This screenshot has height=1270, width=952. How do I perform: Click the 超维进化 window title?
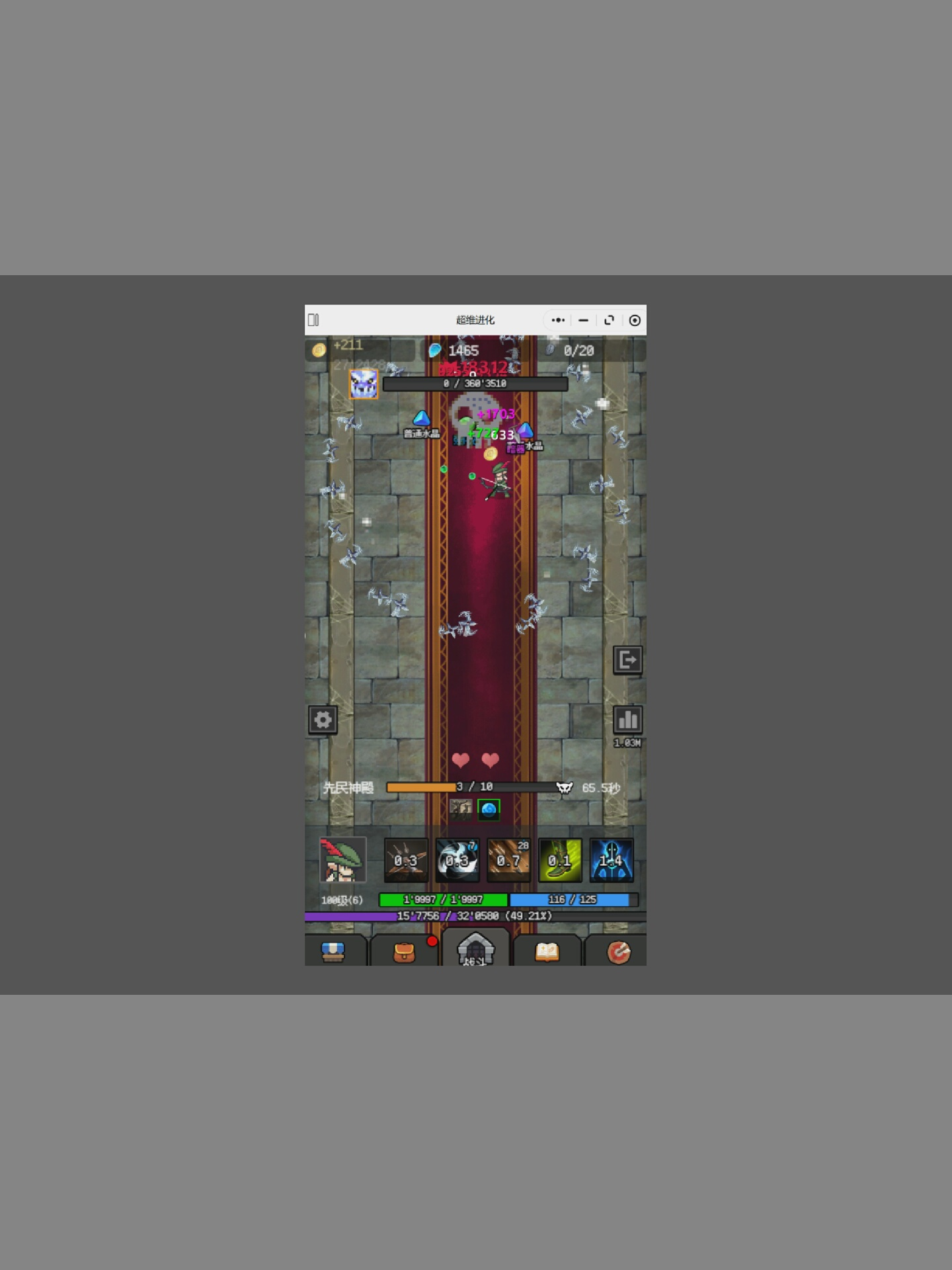[x=475, y=320]
